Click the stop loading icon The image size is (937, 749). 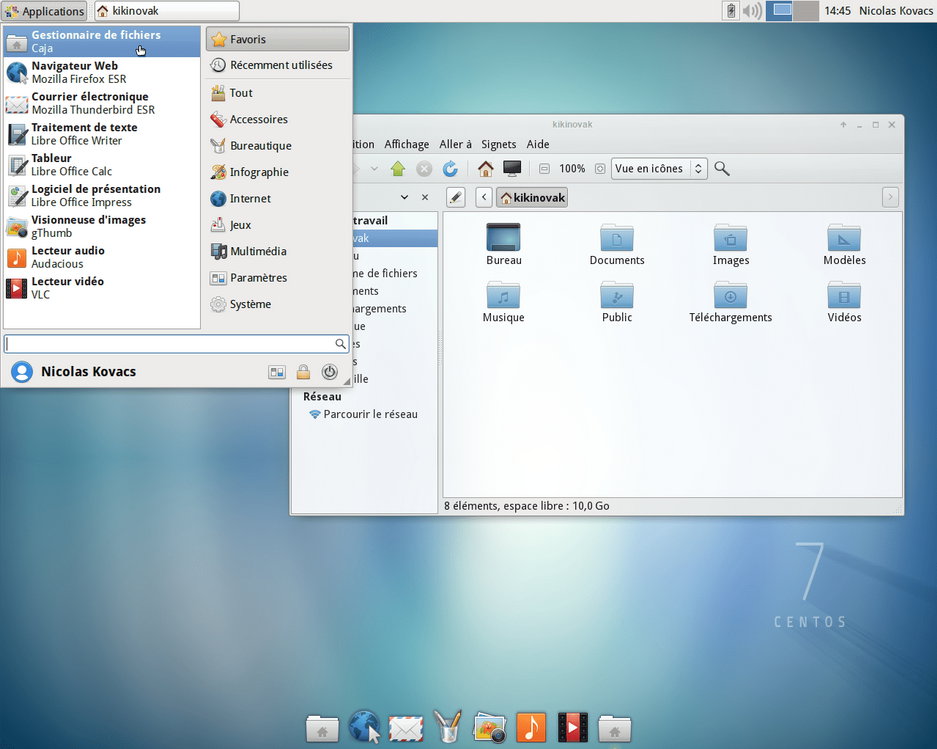coord(424,169)
